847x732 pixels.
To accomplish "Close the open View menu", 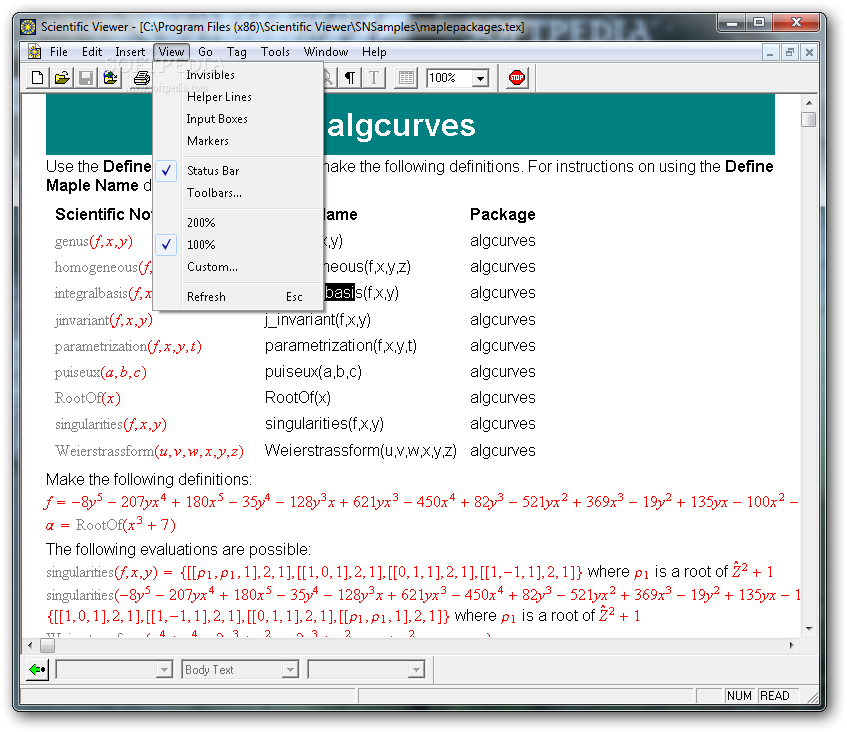I will pyautogui.click(x=171, y=52).
